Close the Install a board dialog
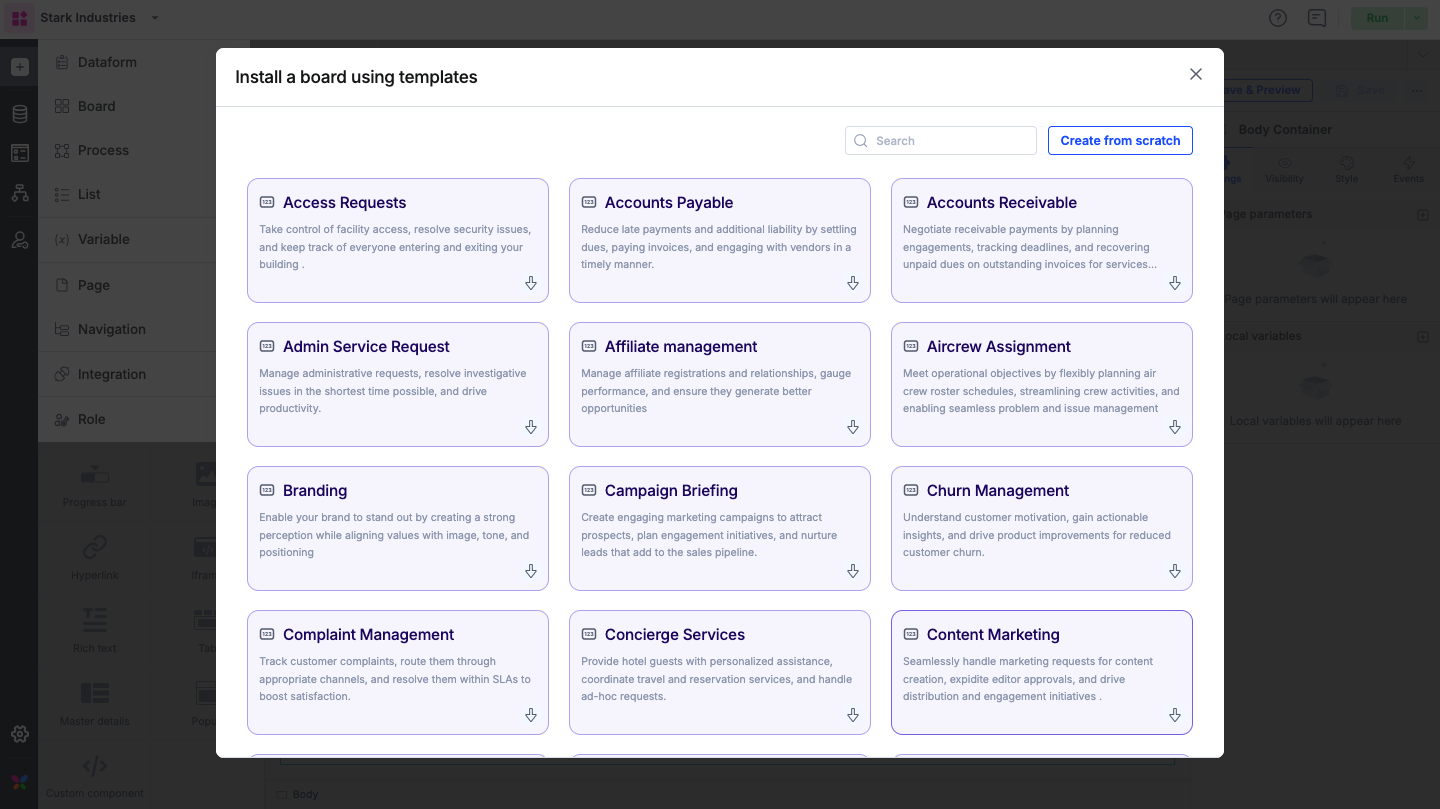 [x=1195, y=75]
